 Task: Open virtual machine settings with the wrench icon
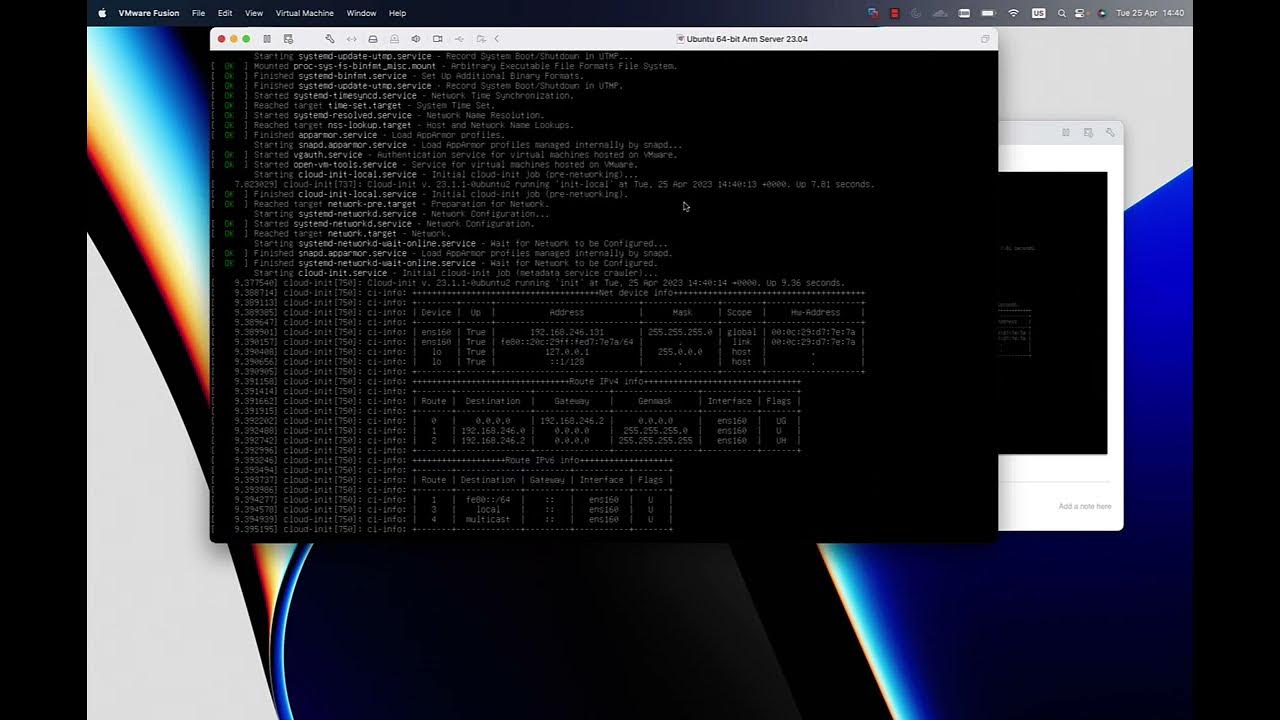click(x=330, y=37)
